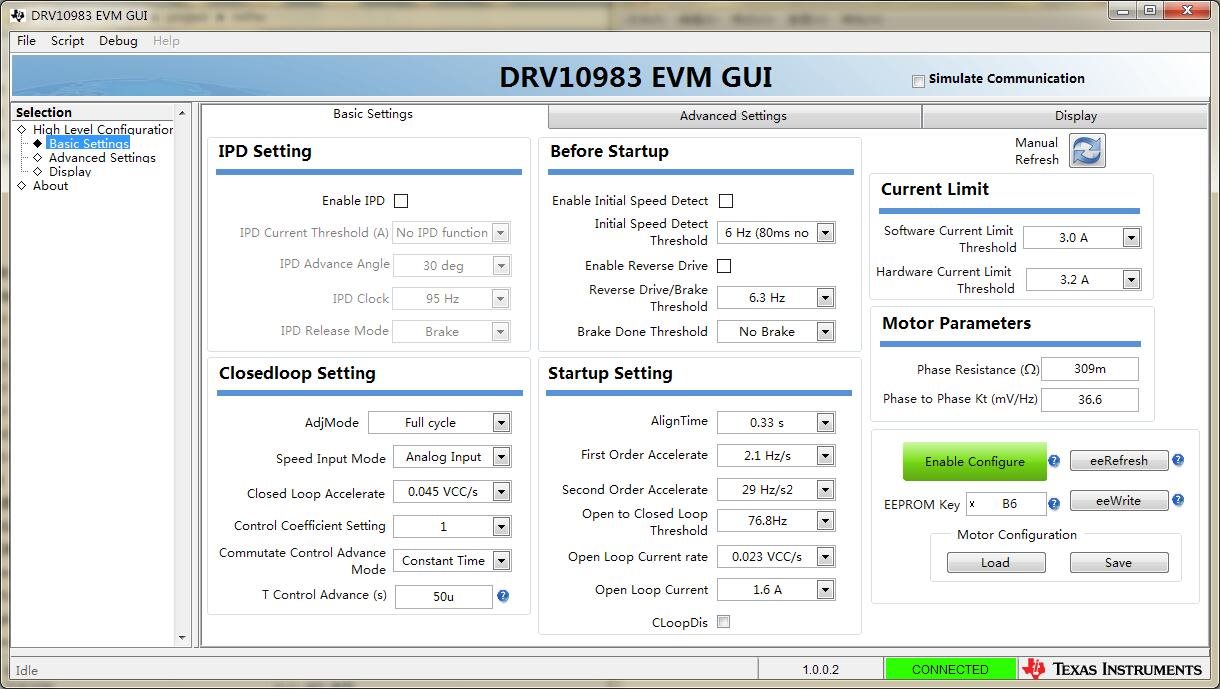Click the Manual Refresh icon
The image size is (1220, 689).
(x=1087, y=151)
